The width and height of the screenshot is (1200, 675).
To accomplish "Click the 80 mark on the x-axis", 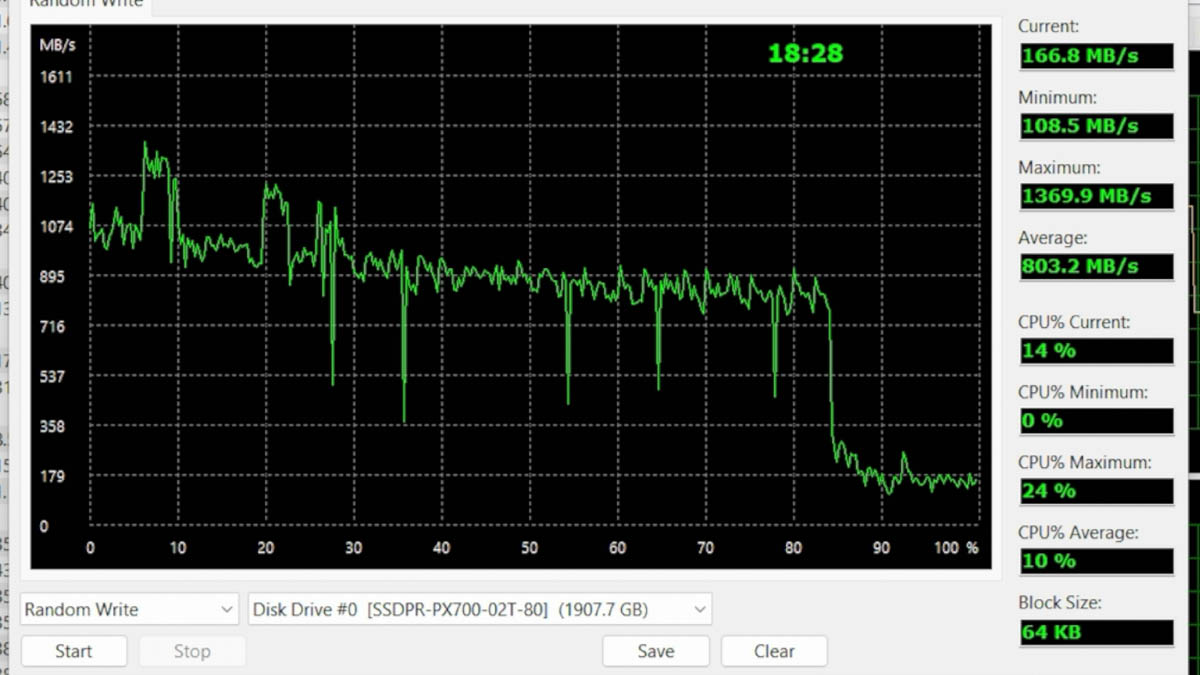I will 794,548.
